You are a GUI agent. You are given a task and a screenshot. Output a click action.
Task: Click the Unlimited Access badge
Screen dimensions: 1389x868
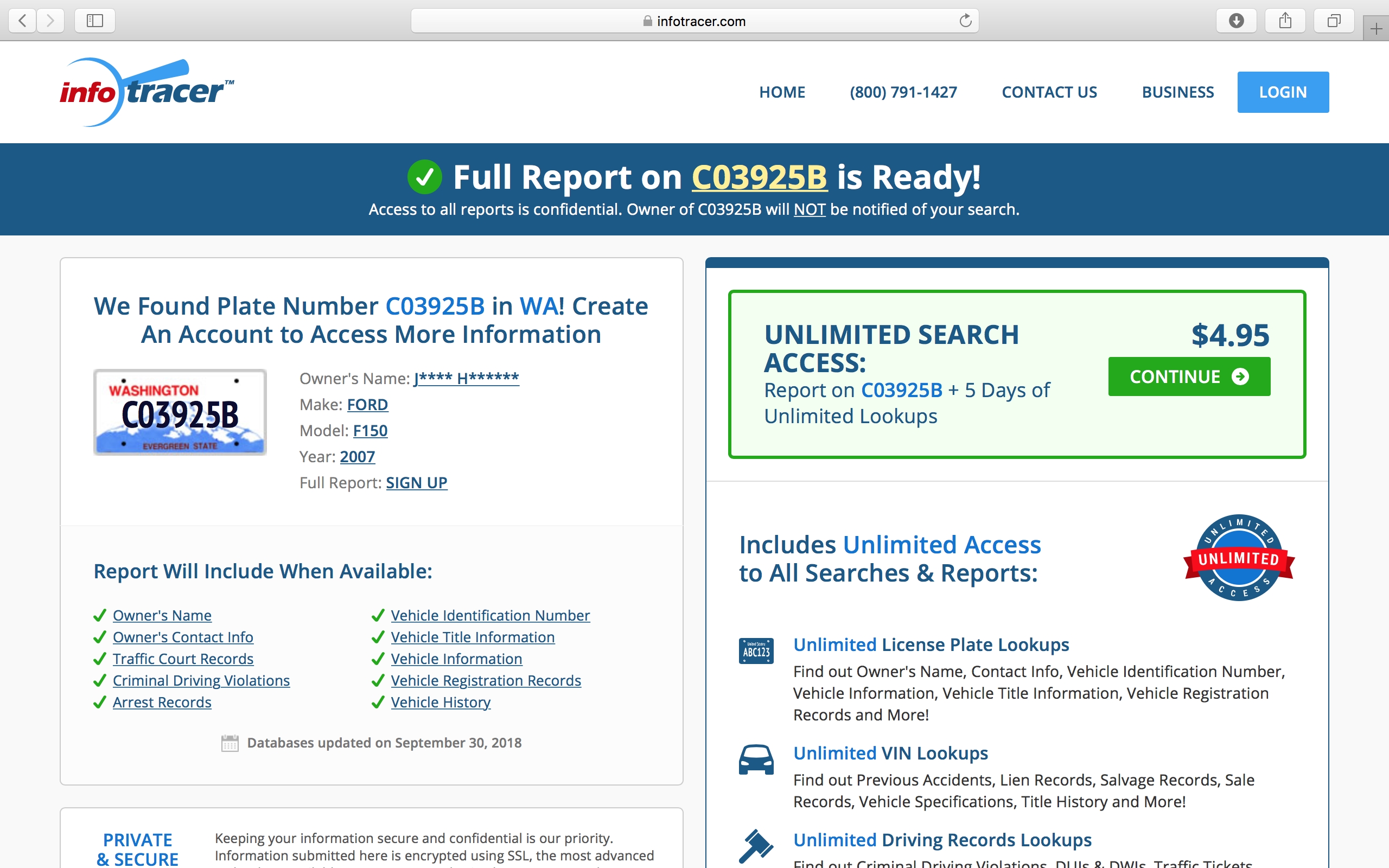[1238, 558]
